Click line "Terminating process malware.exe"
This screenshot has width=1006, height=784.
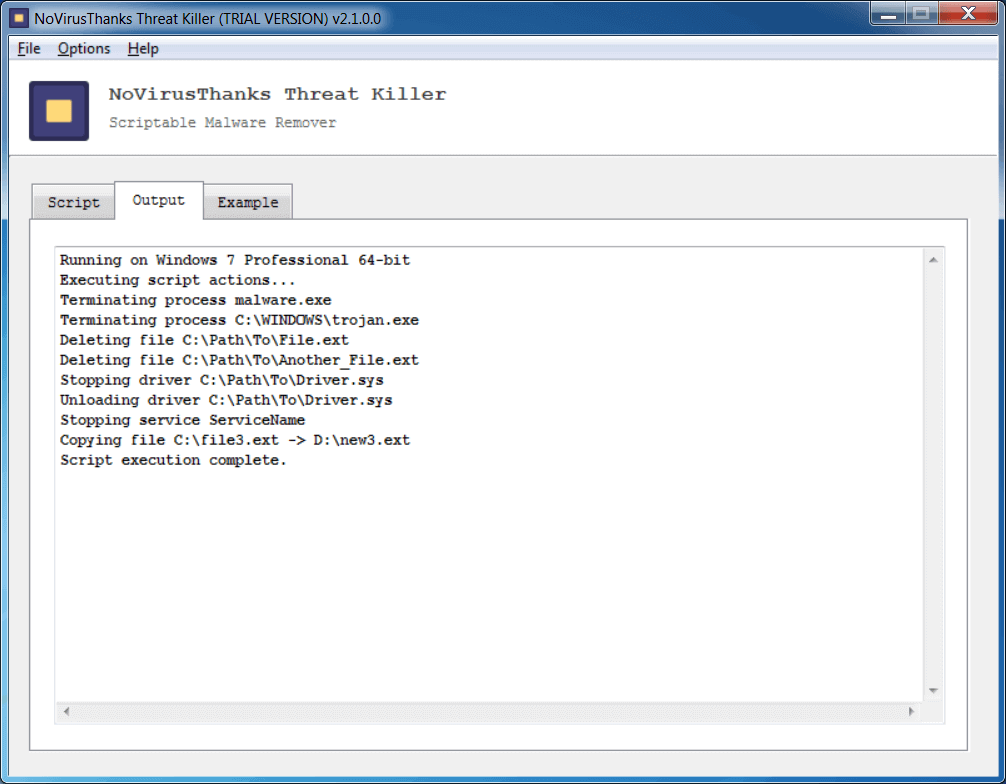coord(196,300)
